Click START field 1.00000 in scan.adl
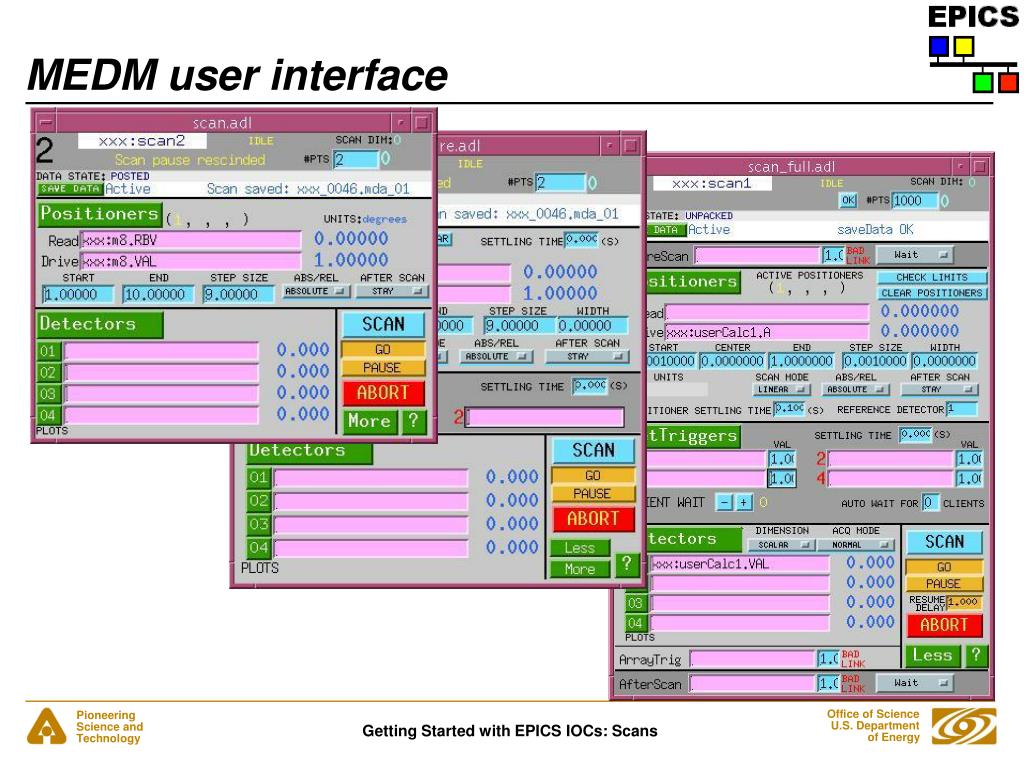 78,295
